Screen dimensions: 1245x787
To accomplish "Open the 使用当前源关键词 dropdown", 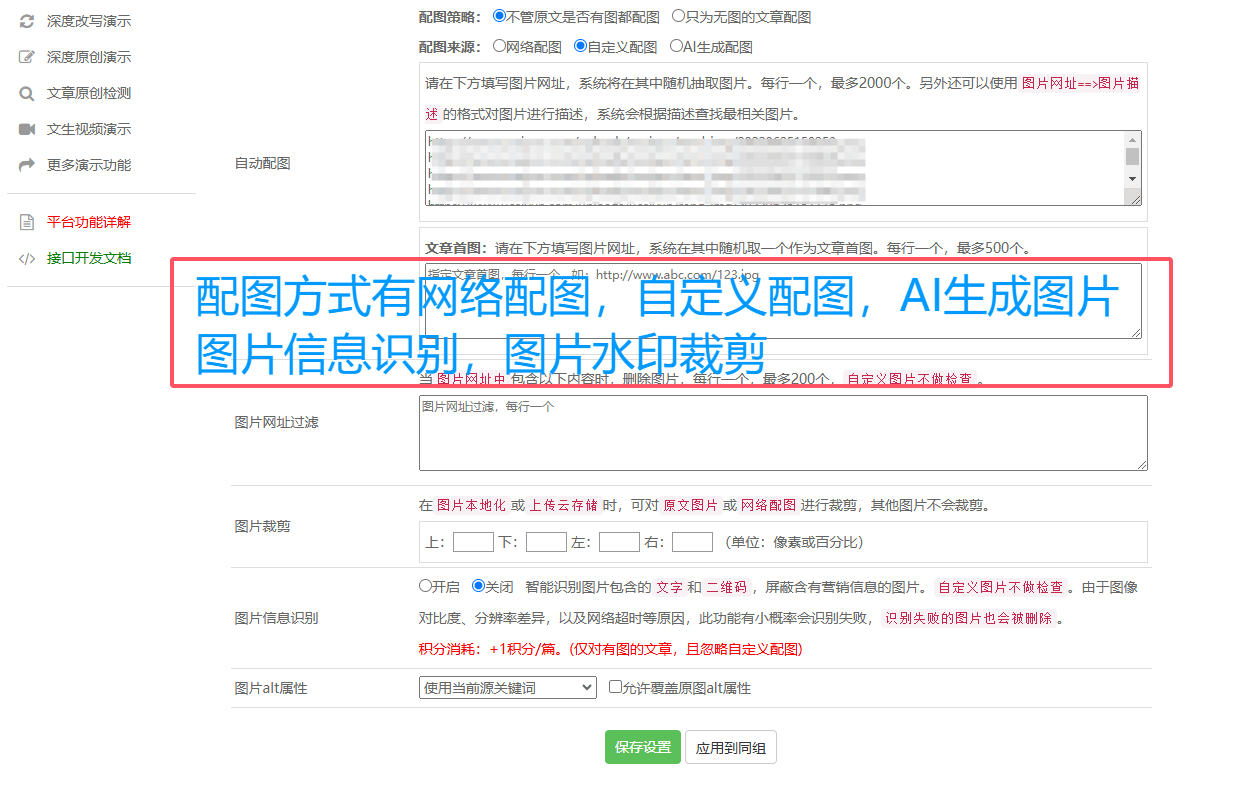I will [507, 687].
